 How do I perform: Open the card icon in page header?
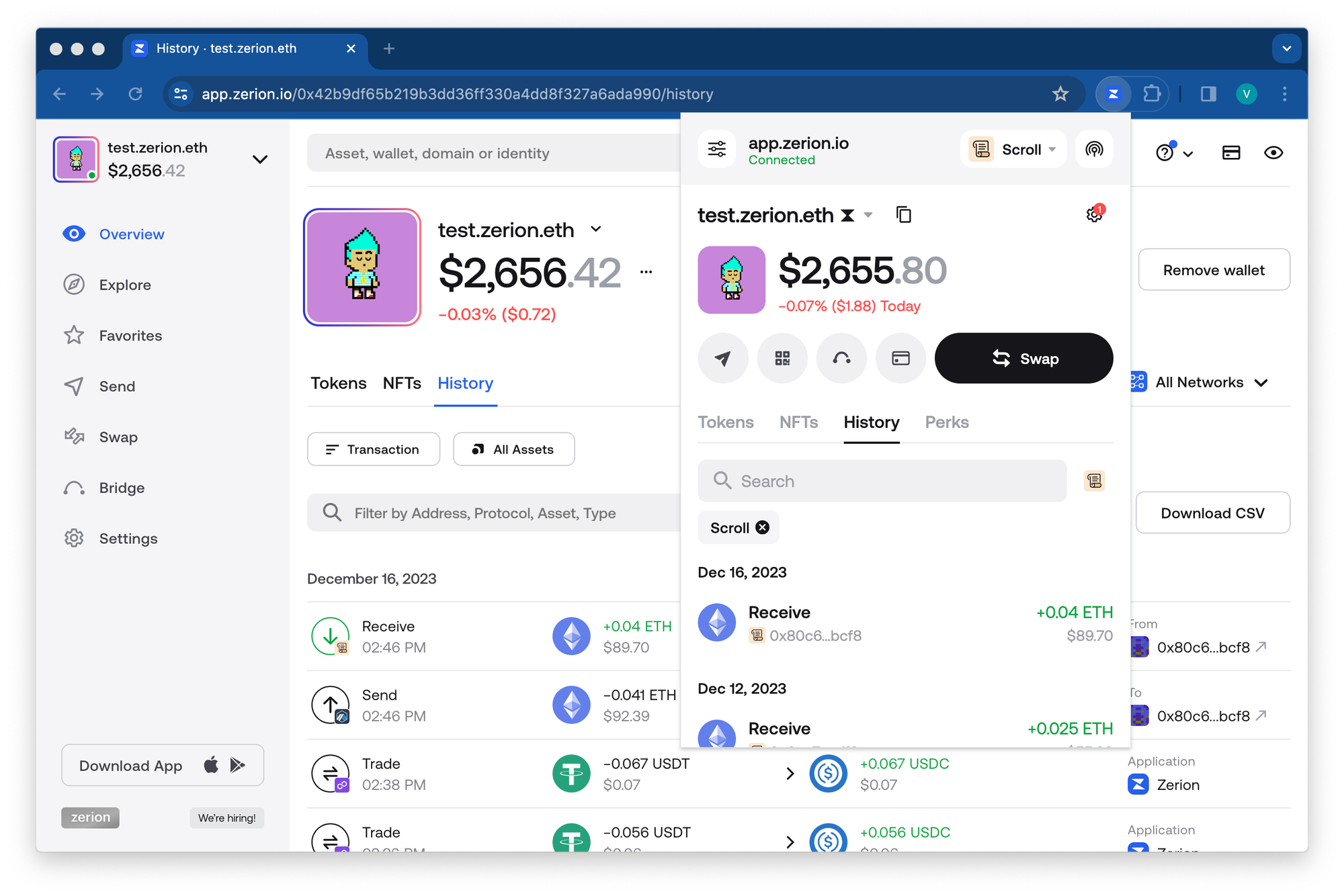point(1230,153)
